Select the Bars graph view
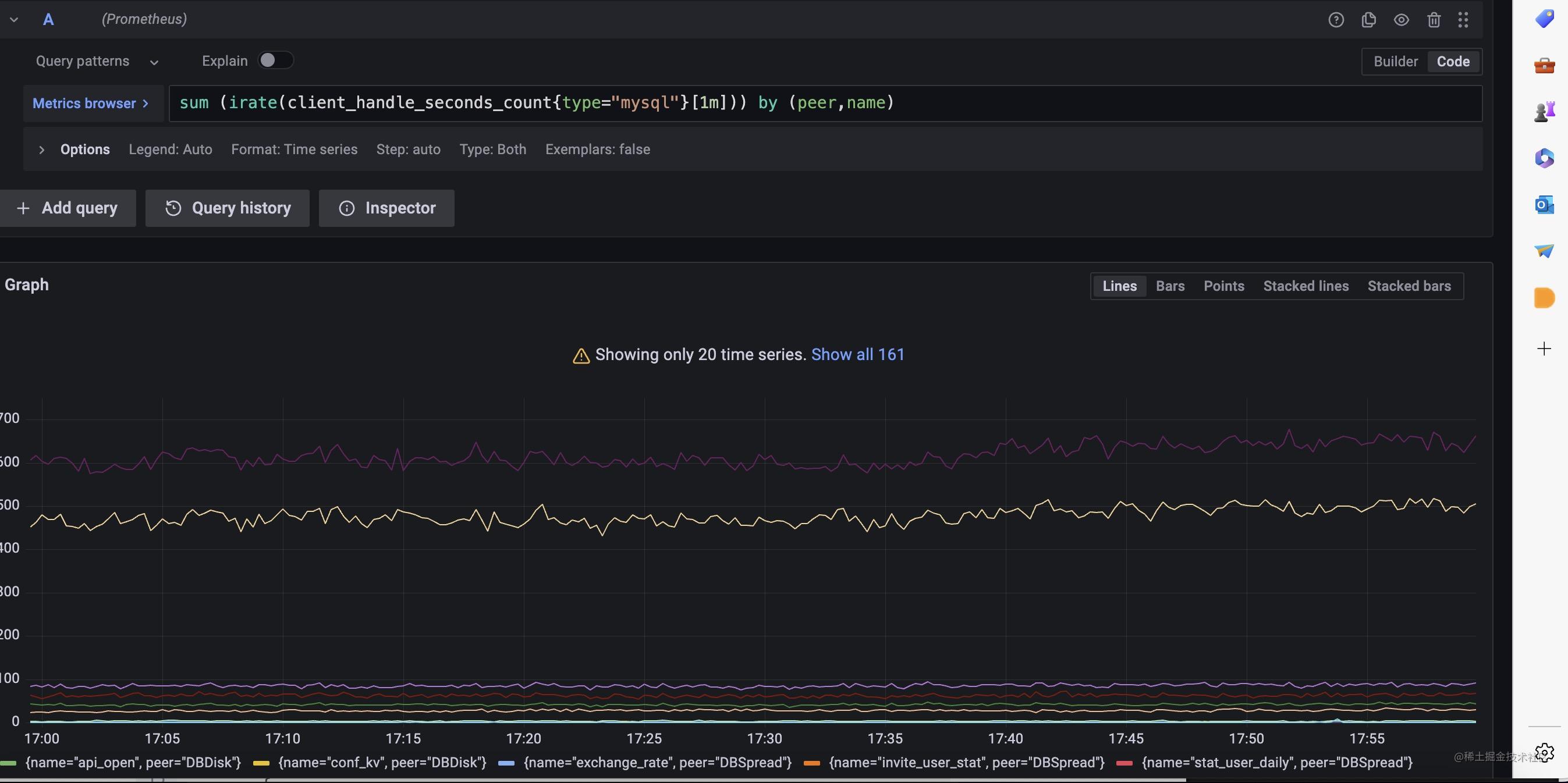1568x783 pixels. click(x=1170, y=285)
